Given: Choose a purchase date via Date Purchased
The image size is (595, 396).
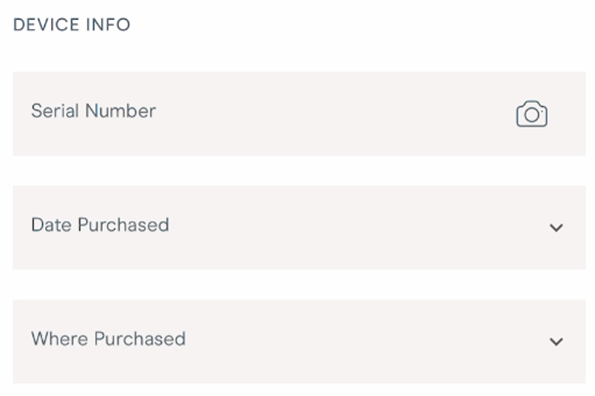Looking at the screenshot, I should (299, 227).
